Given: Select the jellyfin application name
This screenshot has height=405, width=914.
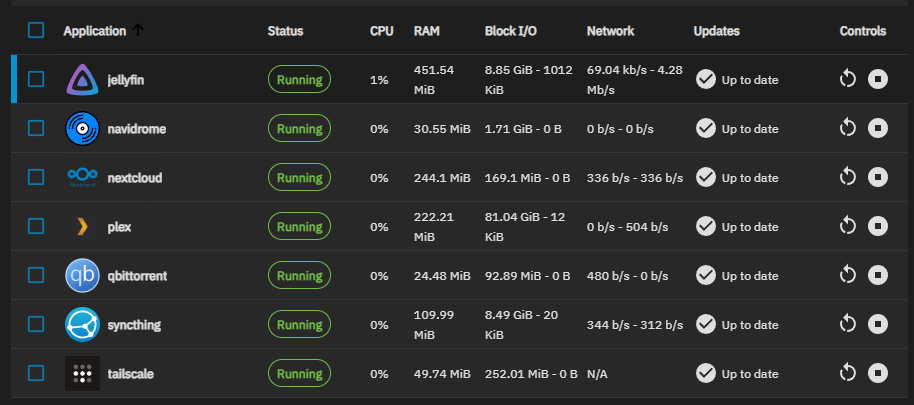Looking at the screenshot, I should [x=125, y=80].
